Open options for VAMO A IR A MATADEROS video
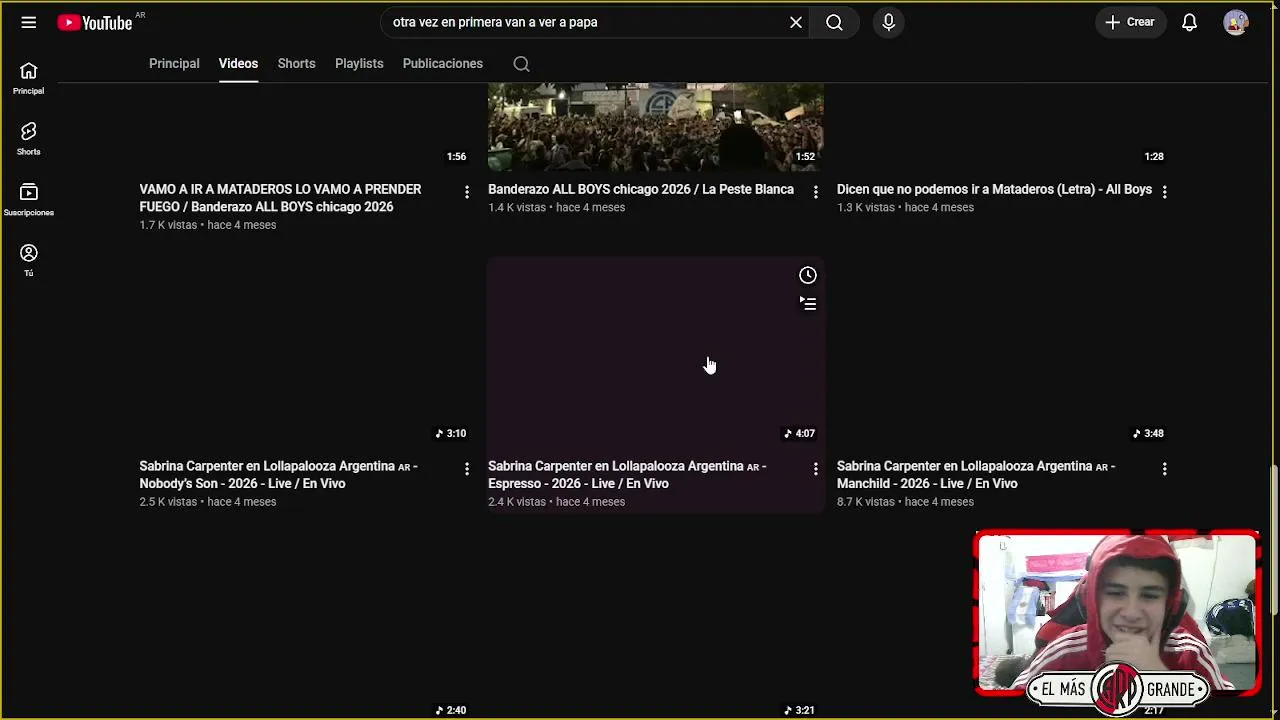1280x720 pixels. coord(466,191)
